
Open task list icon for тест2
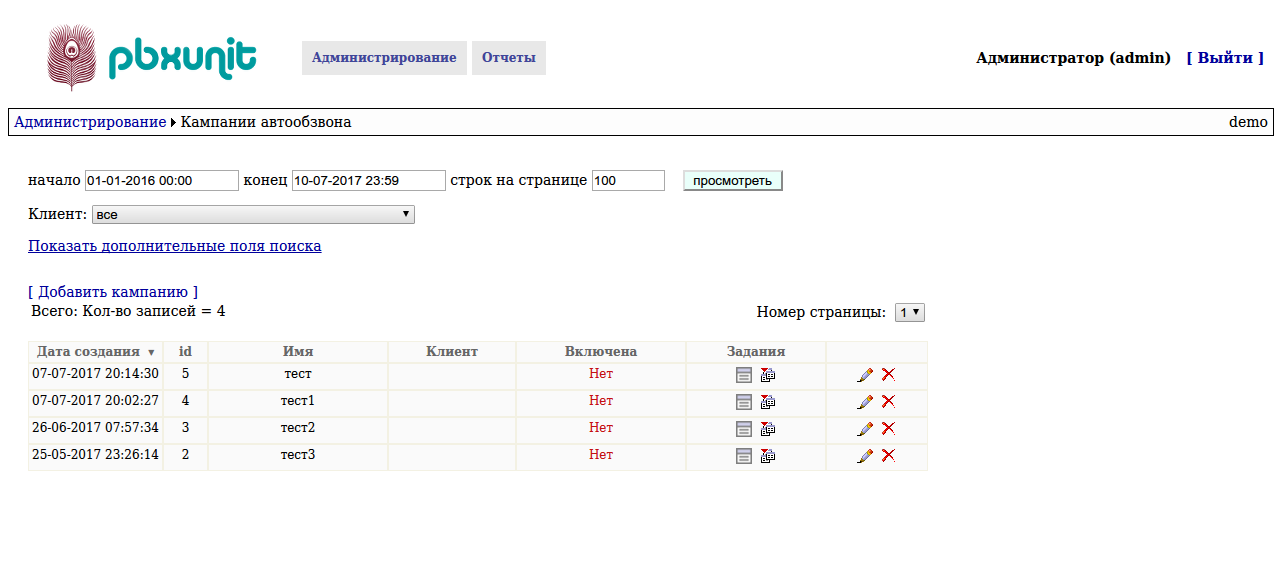744,429
